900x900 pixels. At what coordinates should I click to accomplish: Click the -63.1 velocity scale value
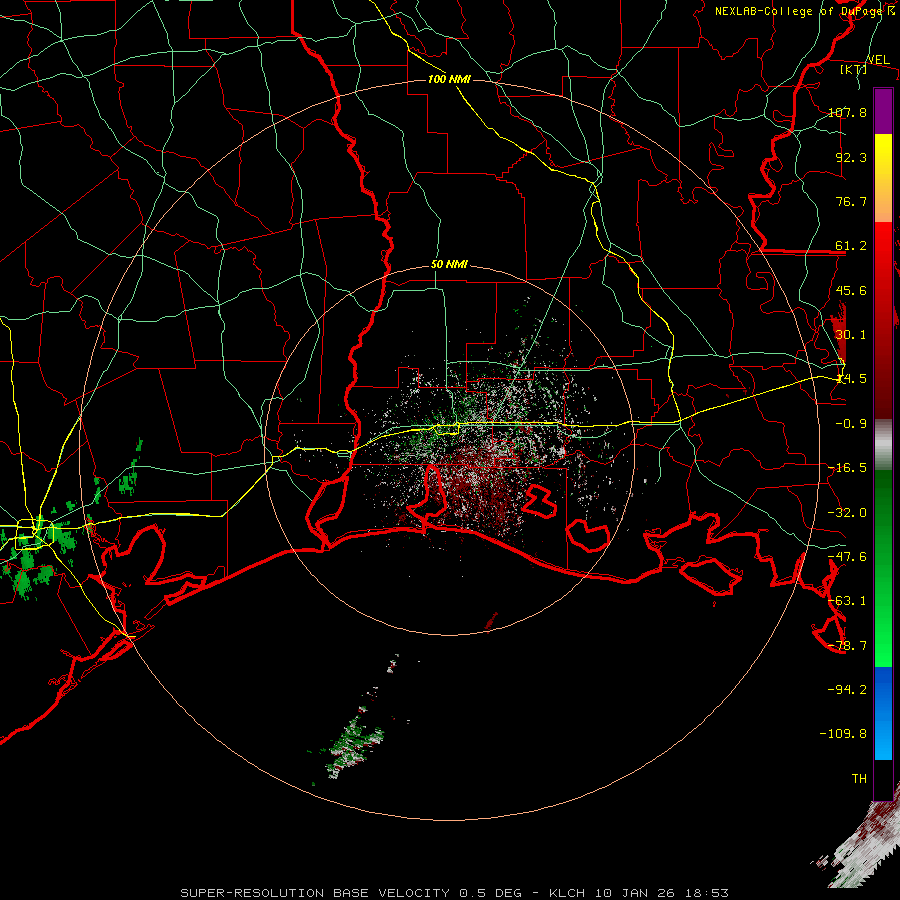(847, 601)
